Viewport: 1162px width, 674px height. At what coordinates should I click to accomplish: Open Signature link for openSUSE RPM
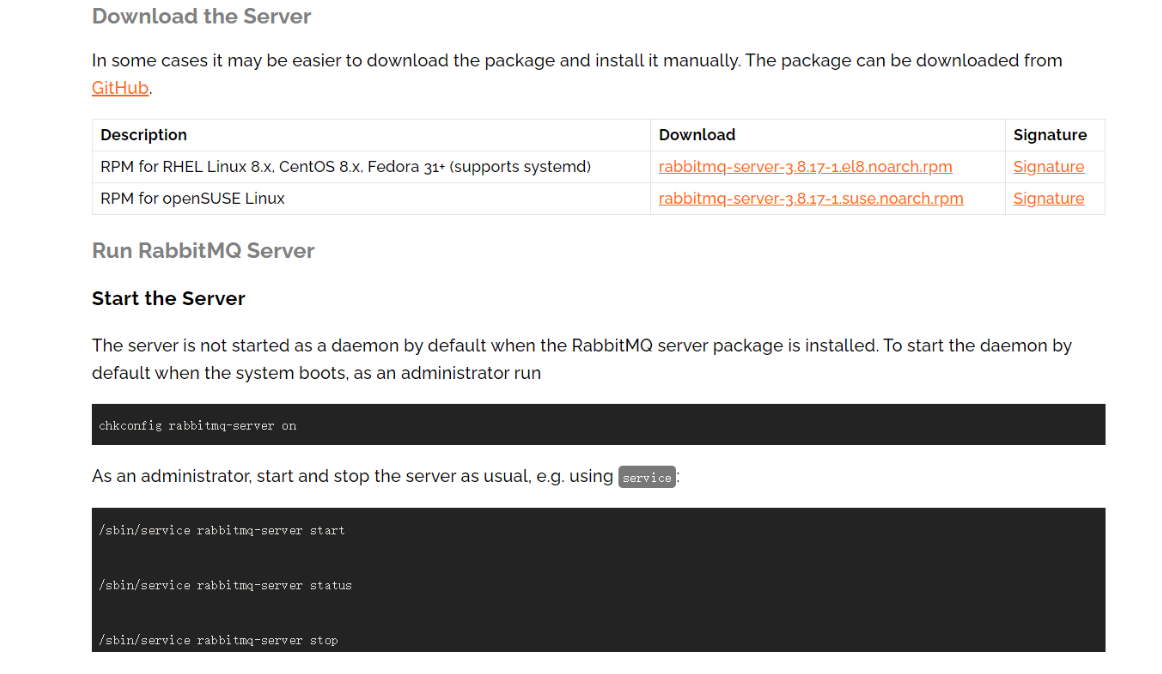coord(1048,199)
